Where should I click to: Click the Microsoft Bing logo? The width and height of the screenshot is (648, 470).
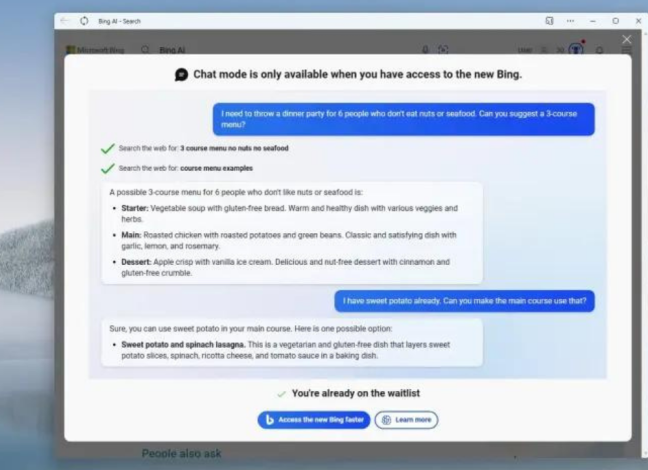(95, 50)
